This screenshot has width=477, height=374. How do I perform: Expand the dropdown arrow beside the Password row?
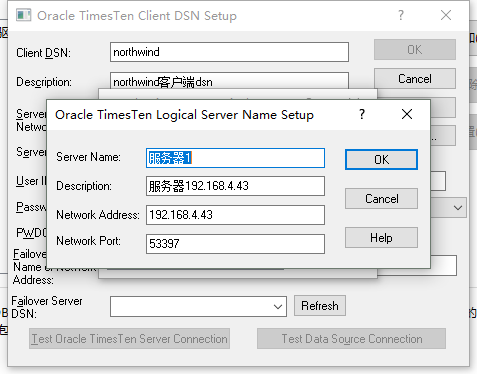click(458, 208)
